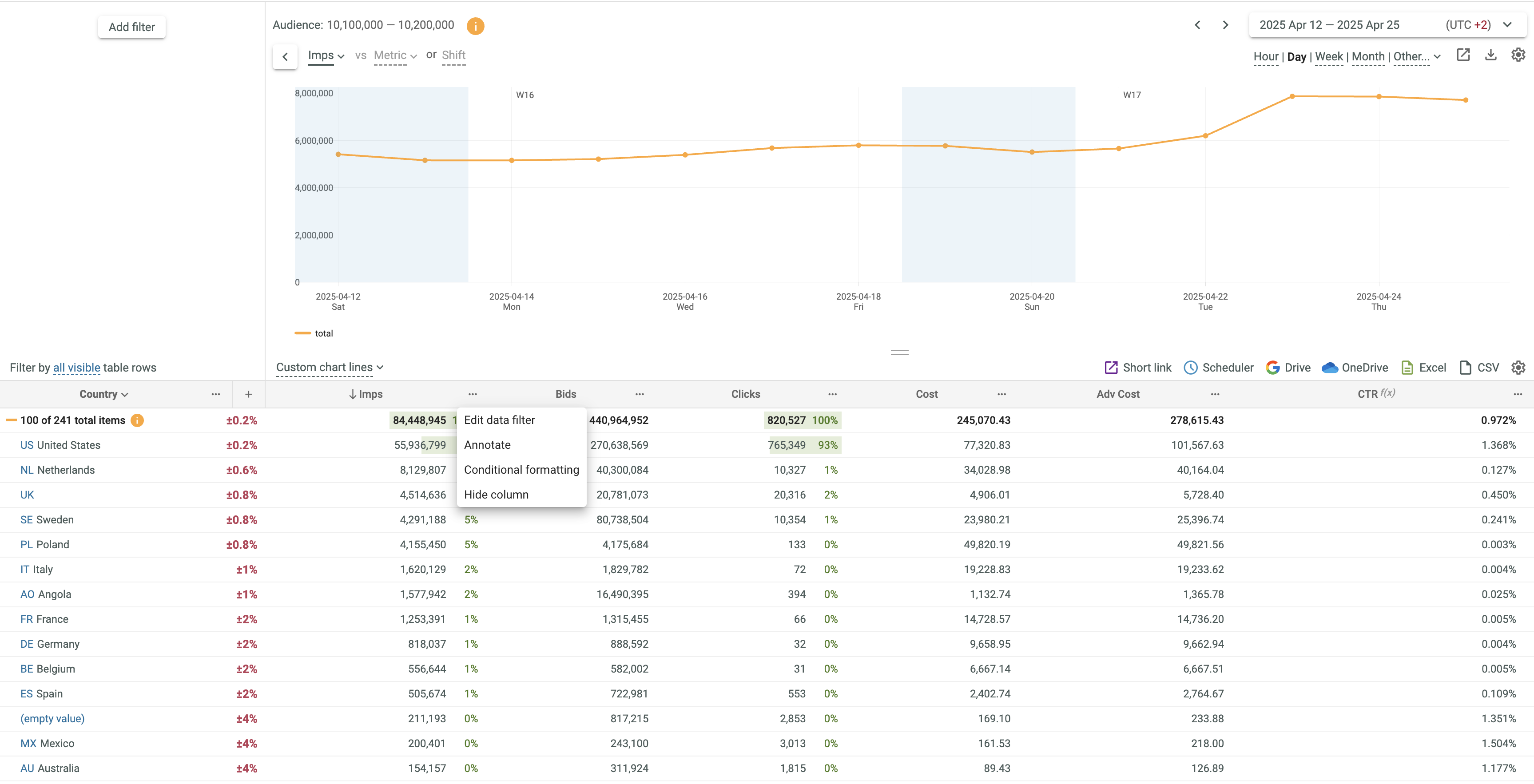The image size is (1534, 784).
Task: Open the date range dropdown
Action: click(1387, 25)
